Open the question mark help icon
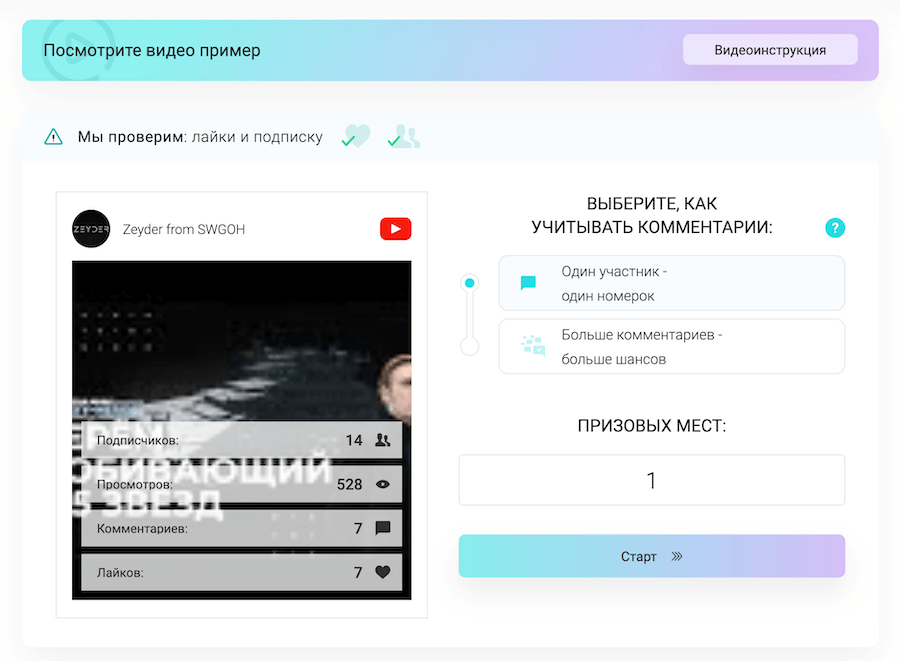Viewport: 900px width, 661px height. 835,228
